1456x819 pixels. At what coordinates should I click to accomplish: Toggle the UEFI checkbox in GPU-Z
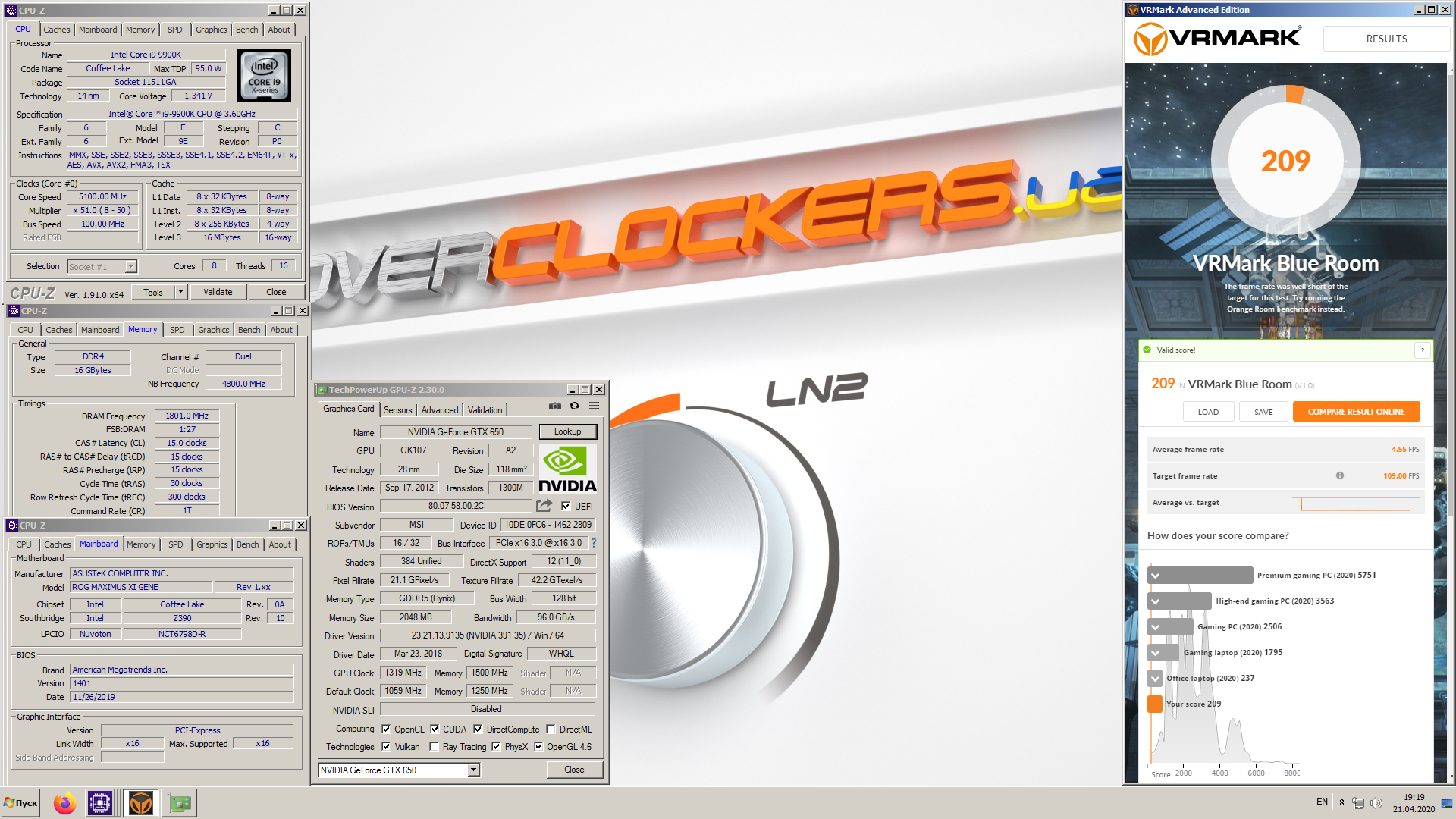coord(566,507)
